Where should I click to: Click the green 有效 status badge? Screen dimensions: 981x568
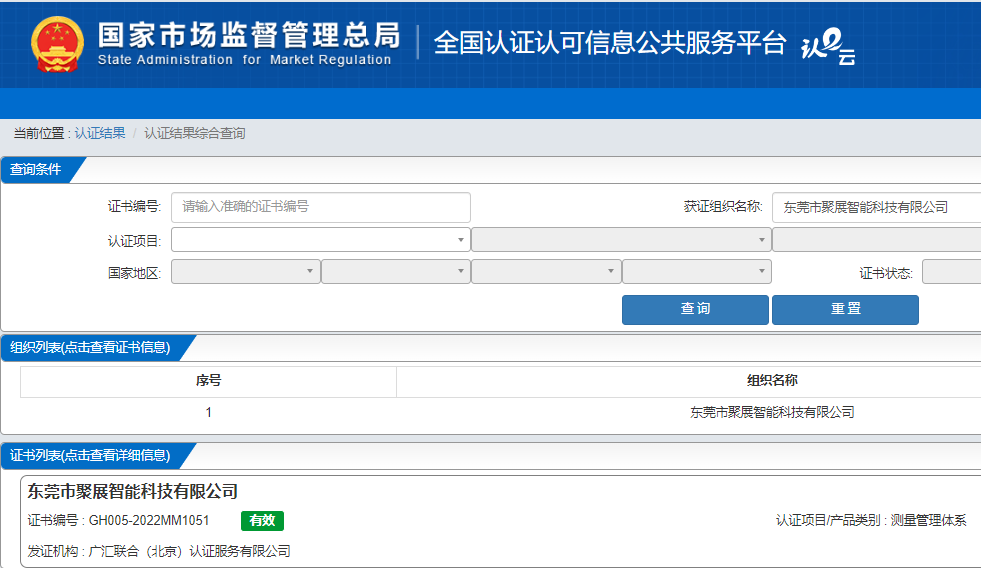pos(262,520)
